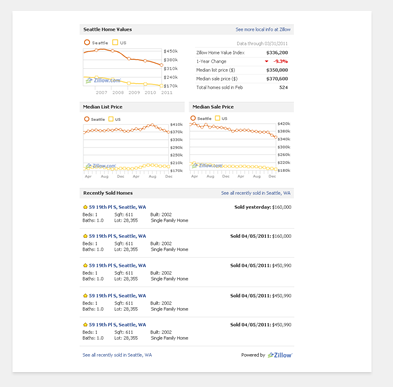Click 'Median Sale Price' section heading
Viewport: 393px width, 387px height.
click(213, 107)
